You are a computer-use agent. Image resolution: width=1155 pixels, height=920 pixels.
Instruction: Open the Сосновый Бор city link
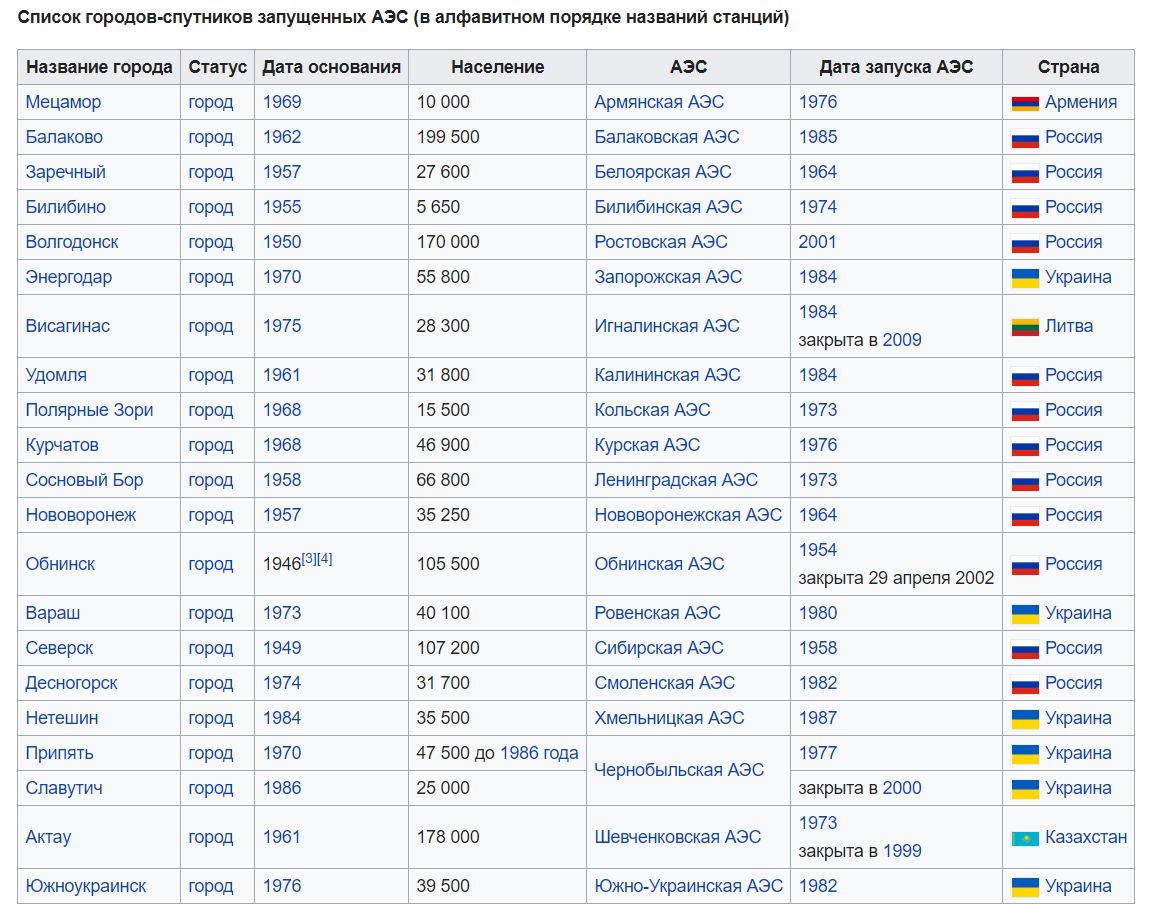pos(85,480)
